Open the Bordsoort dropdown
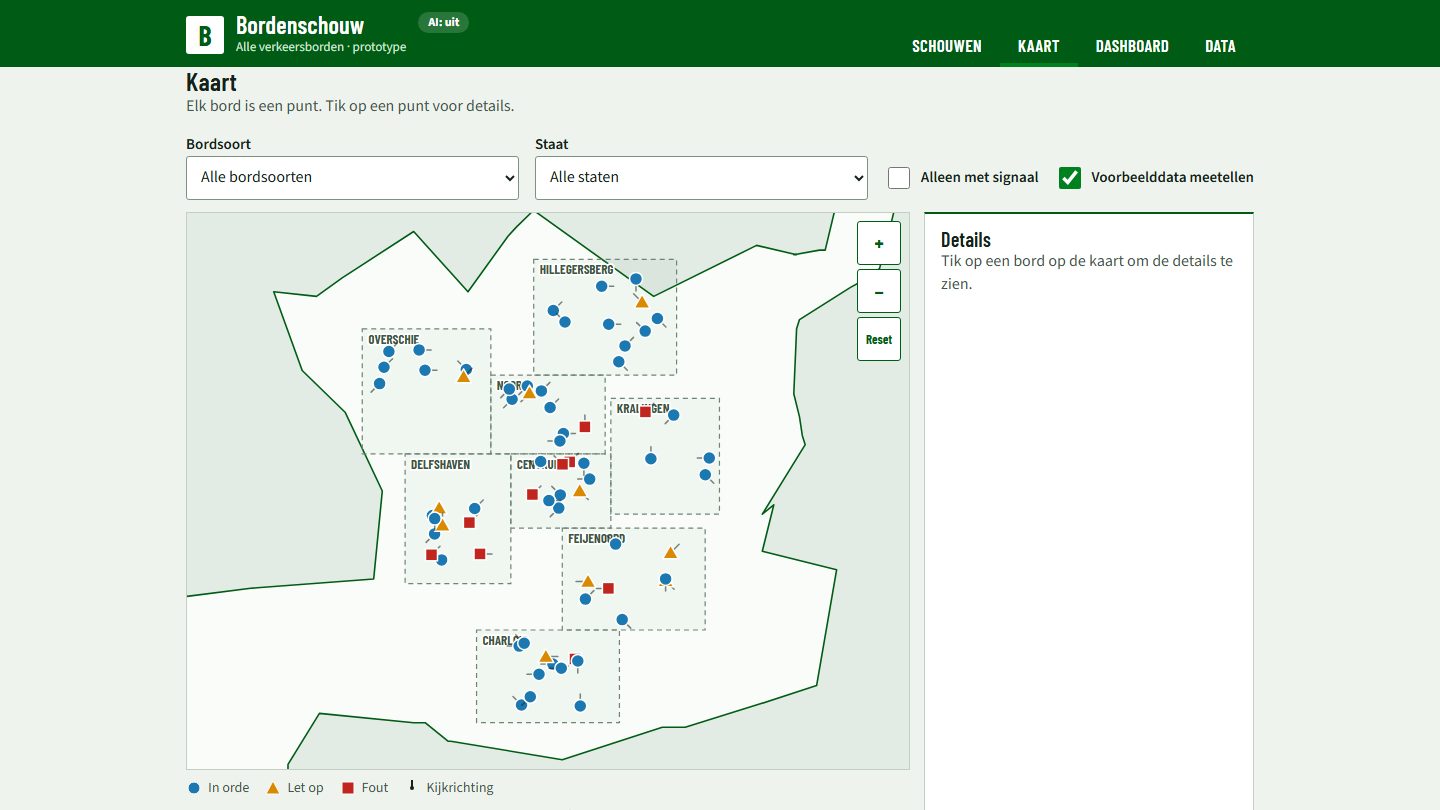This screenshot has height=810, width=1440. 352,177
